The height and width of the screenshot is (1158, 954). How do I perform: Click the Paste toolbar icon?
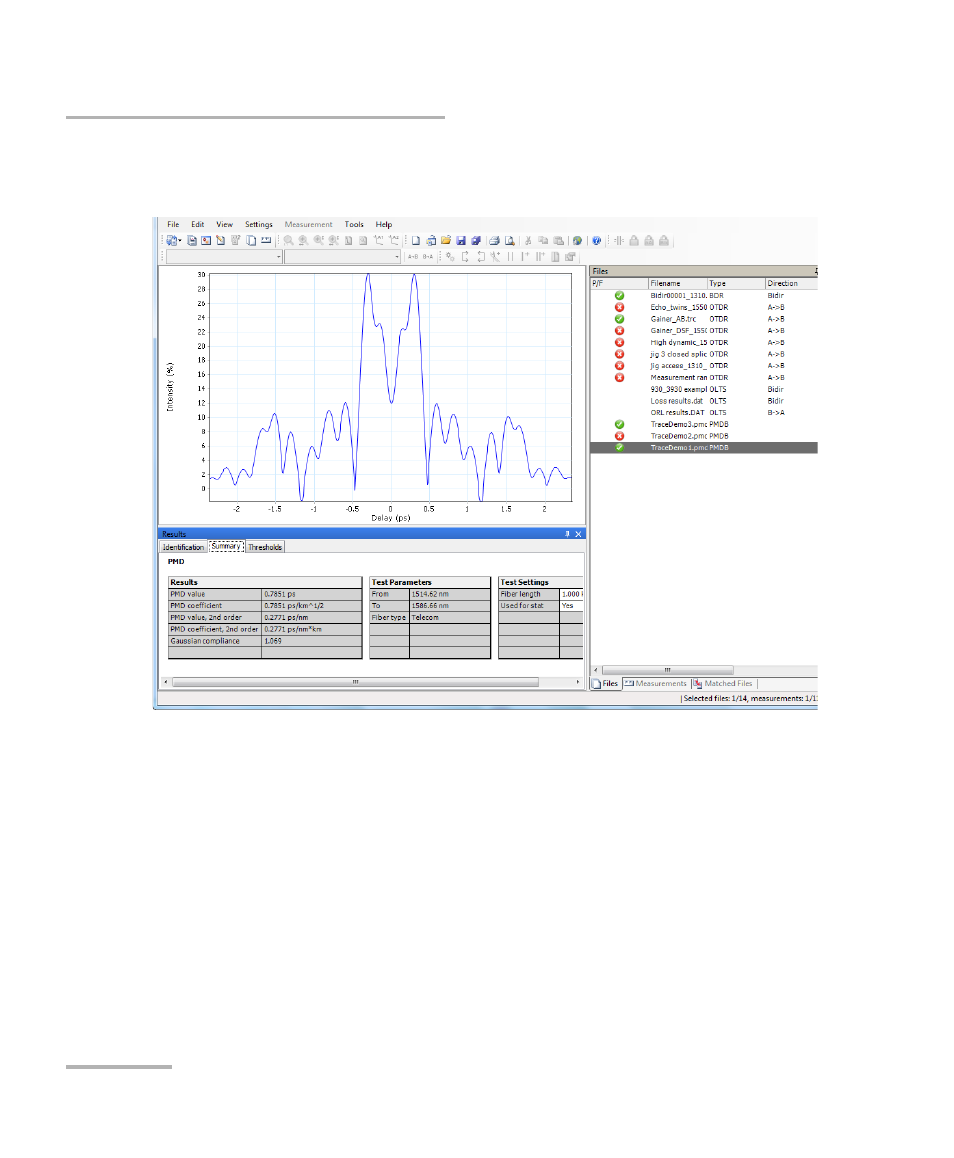click(558, 241)
